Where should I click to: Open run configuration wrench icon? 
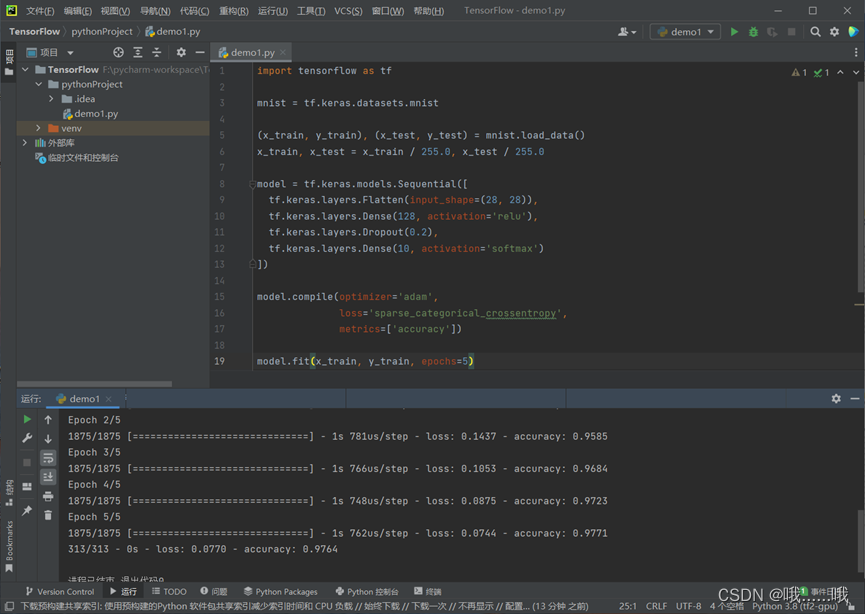click(x=27, y=438)
